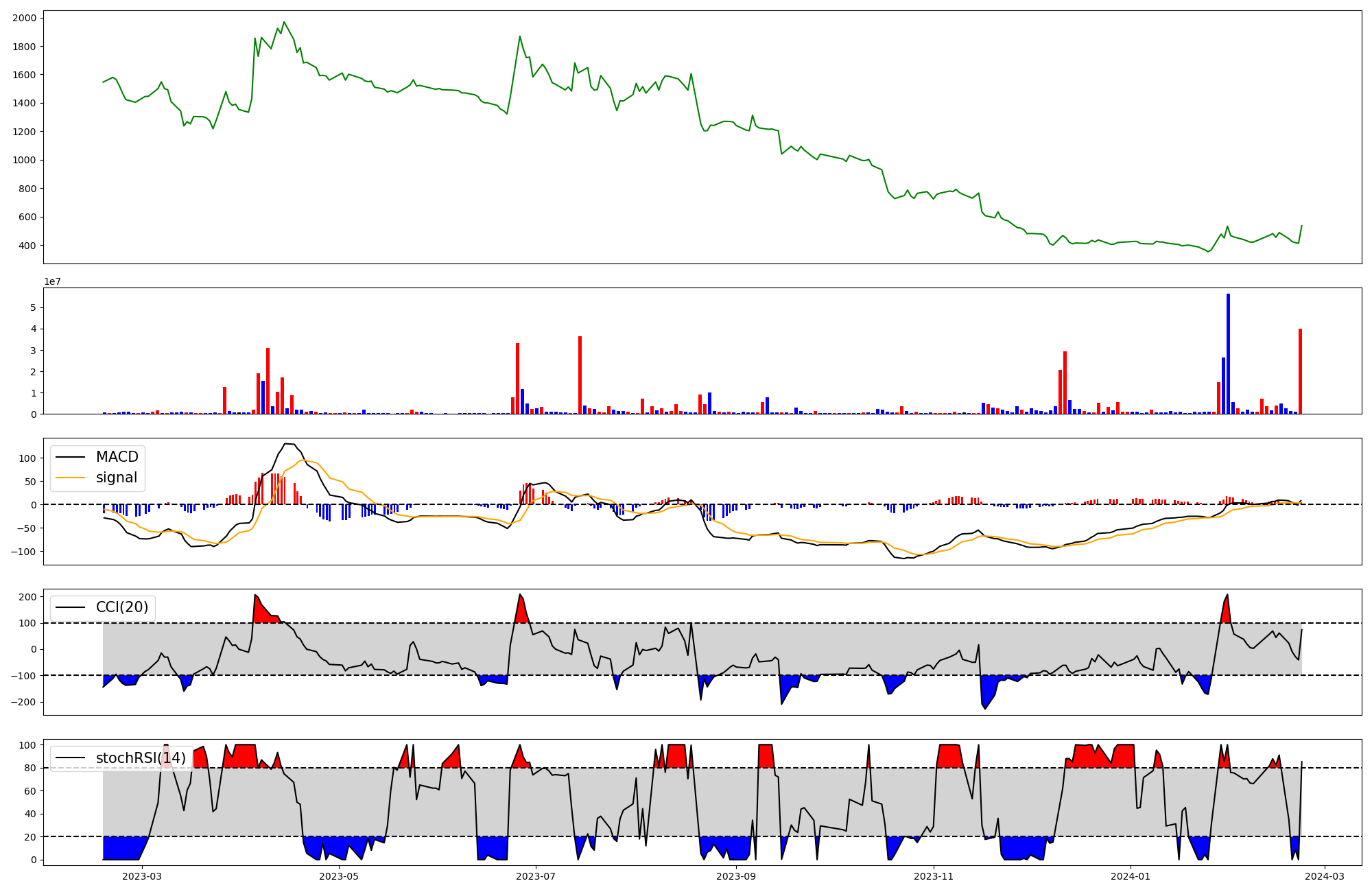Select the stochRSI(14) legend label
Screen dimensions: 1372x892
[141, 758]
